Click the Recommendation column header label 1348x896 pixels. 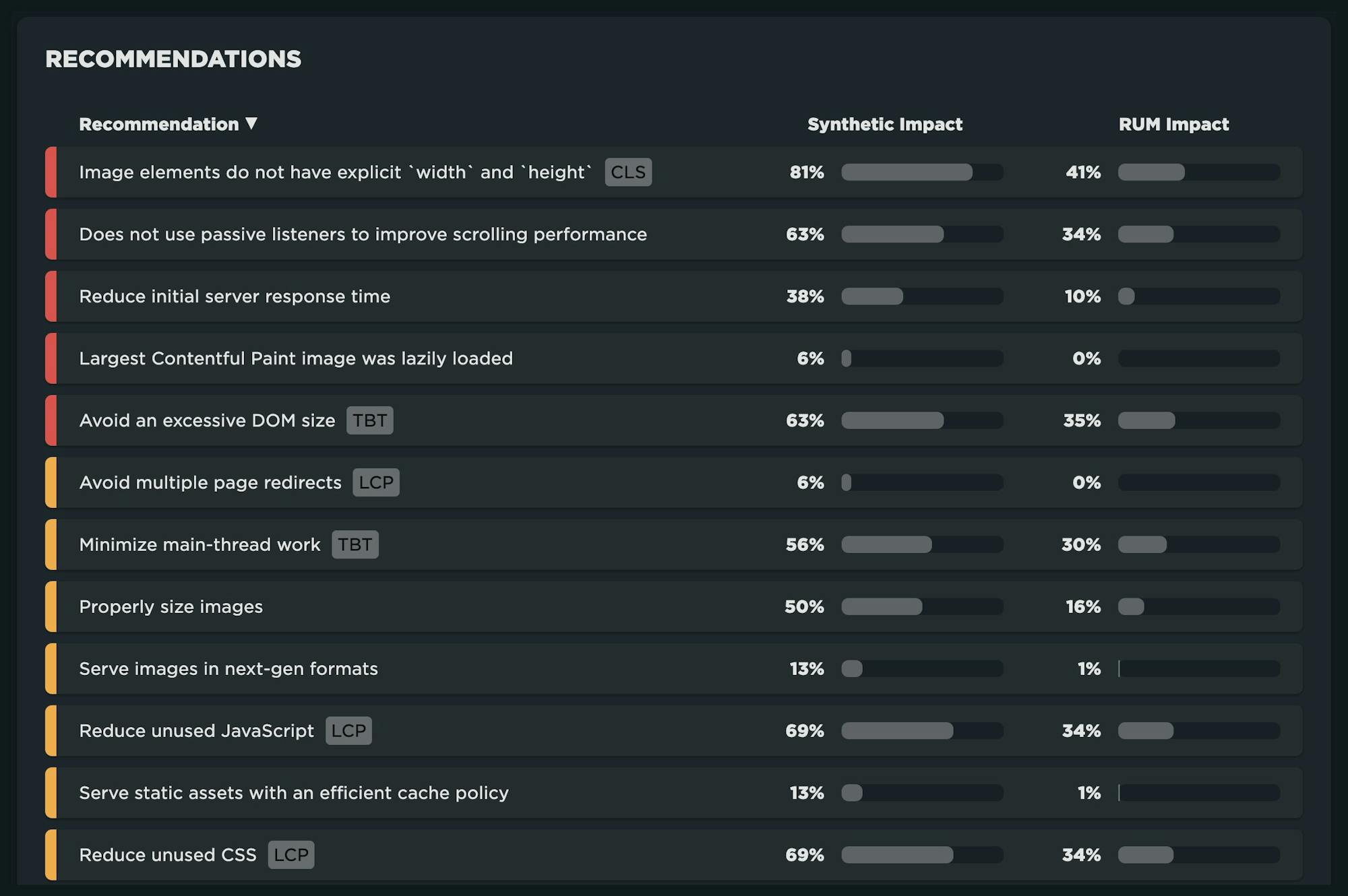point(159,124)
